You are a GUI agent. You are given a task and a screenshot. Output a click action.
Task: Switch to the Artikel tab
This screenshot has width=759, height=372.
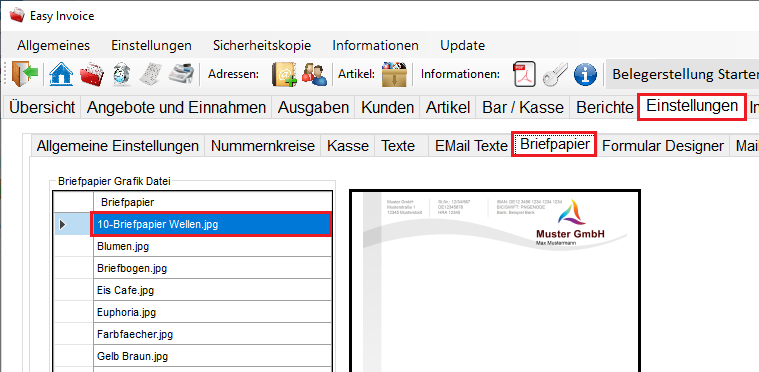pos(448,107)
